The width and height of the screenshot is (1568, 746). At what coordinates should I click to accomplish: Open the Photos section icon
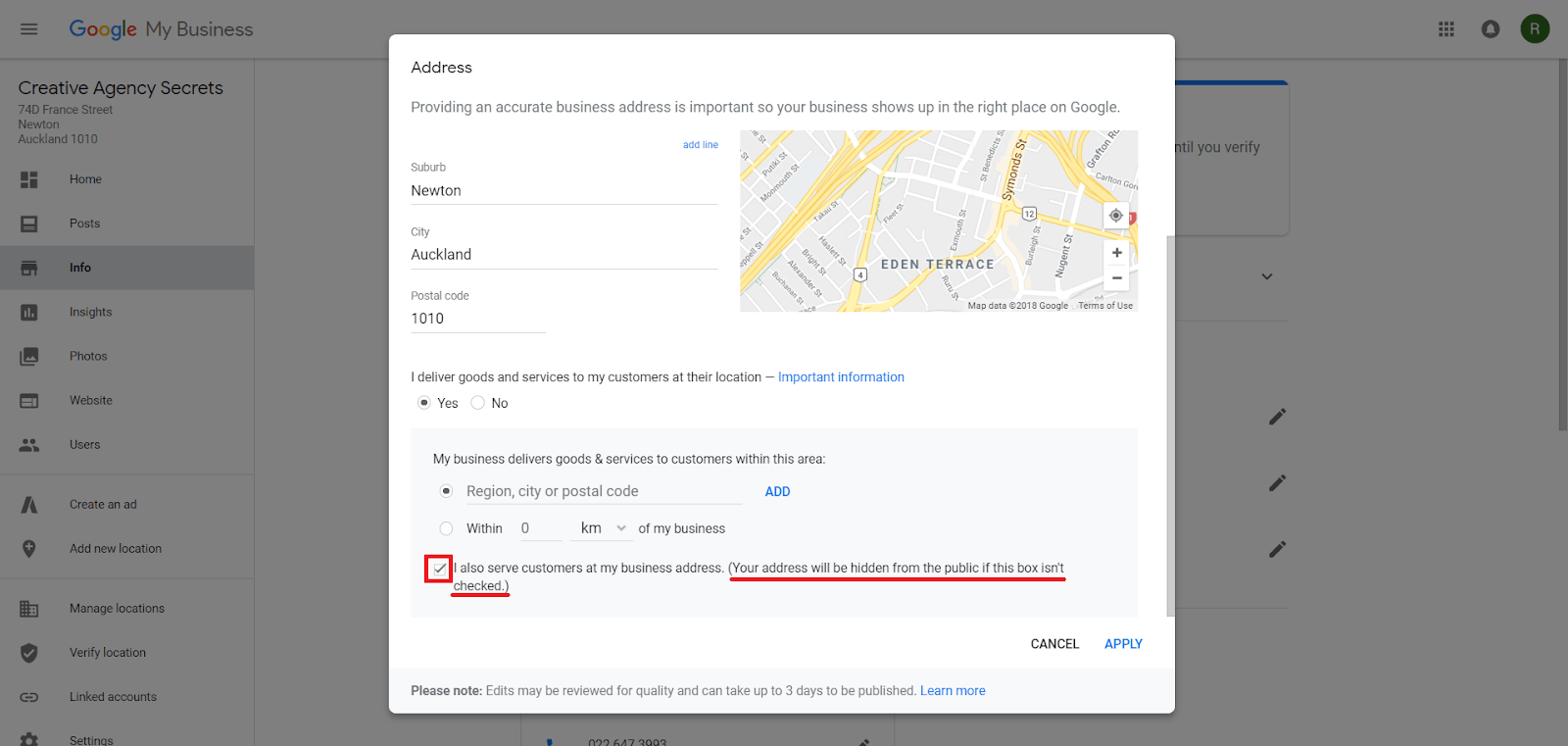(x=29, y=355)
